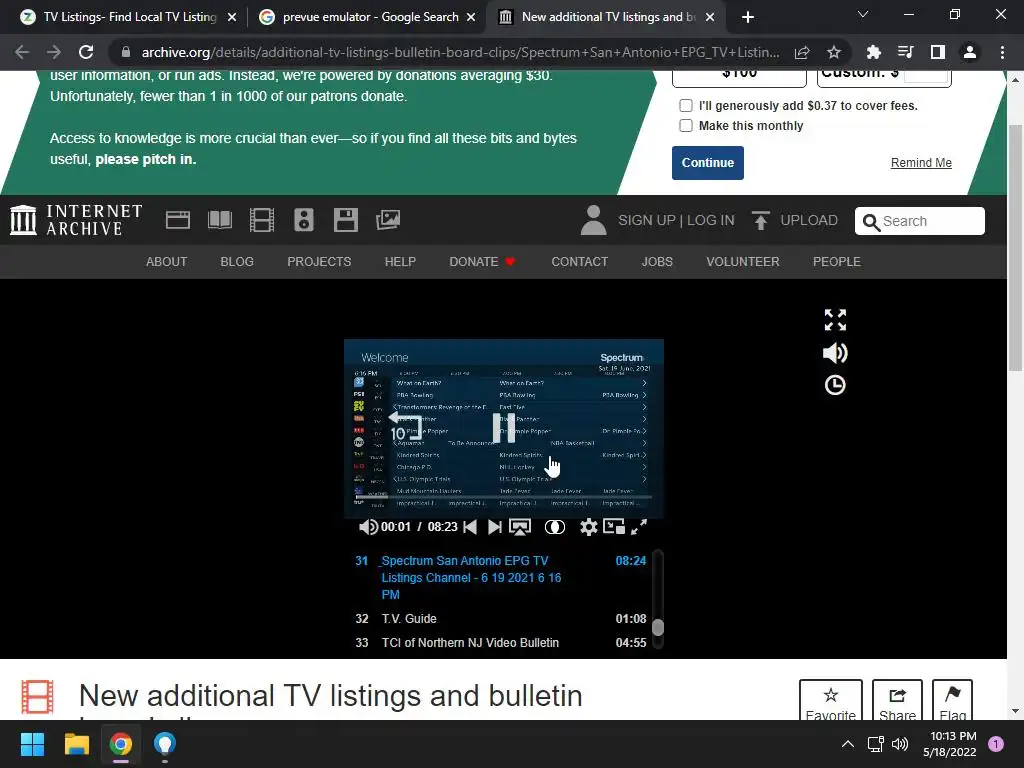Enter video fullscreen mode
Viewport: 1024px width, 768px height.
tap(639, 527)
